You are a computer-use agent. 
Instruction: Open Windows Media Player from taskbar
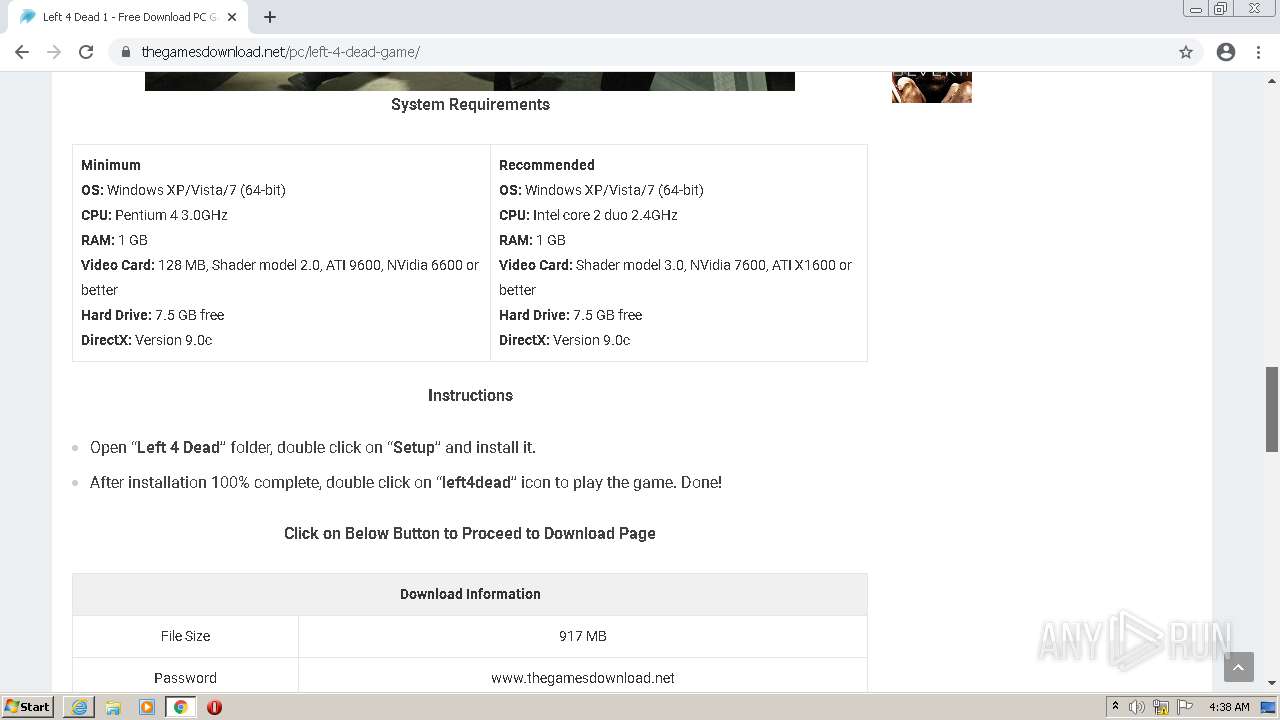147,707
